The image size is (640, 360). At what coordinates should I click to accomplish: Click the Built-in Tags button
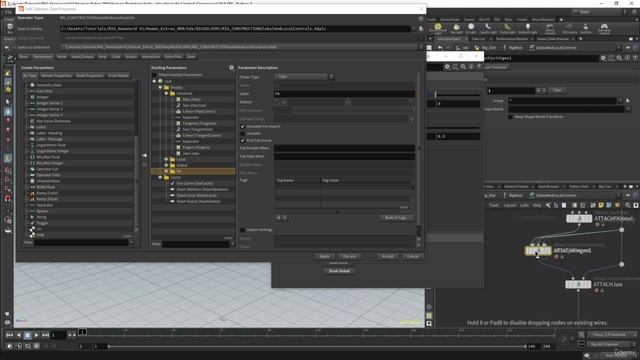pos(396,218)
